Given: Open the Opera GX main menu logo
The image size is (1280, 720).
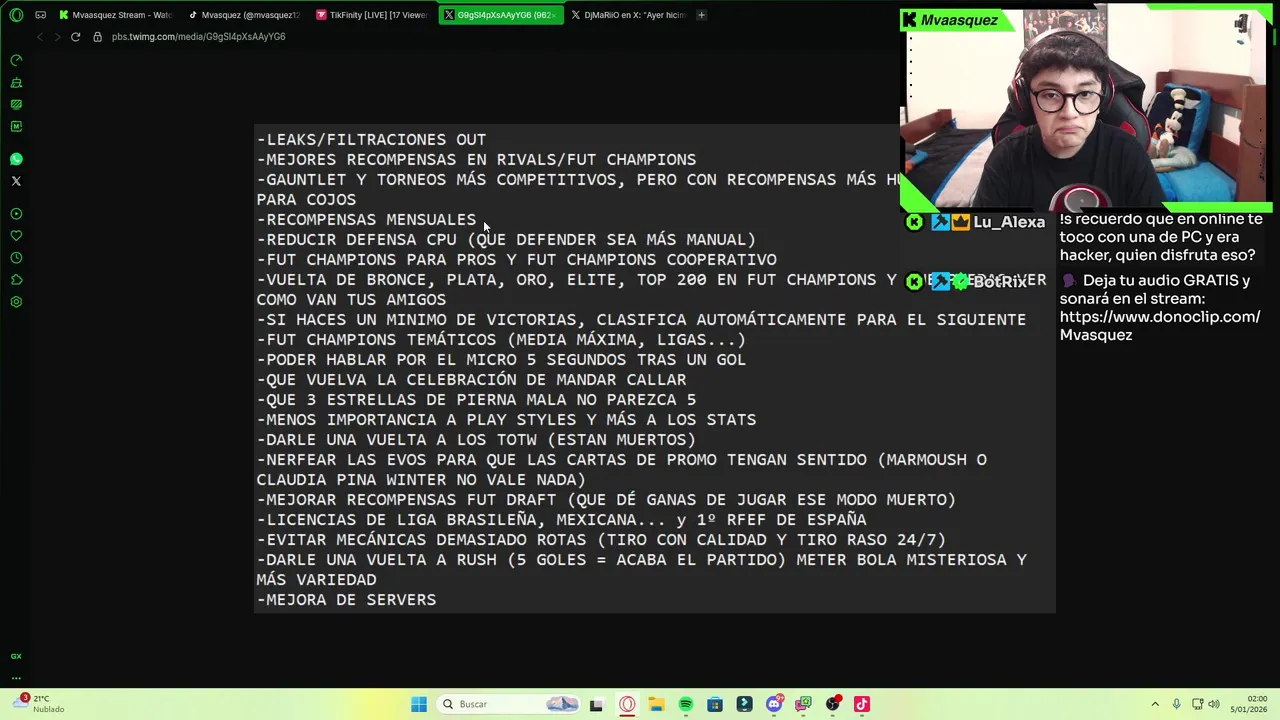Looking at the screenshot, I should click(x=16, y=15).
